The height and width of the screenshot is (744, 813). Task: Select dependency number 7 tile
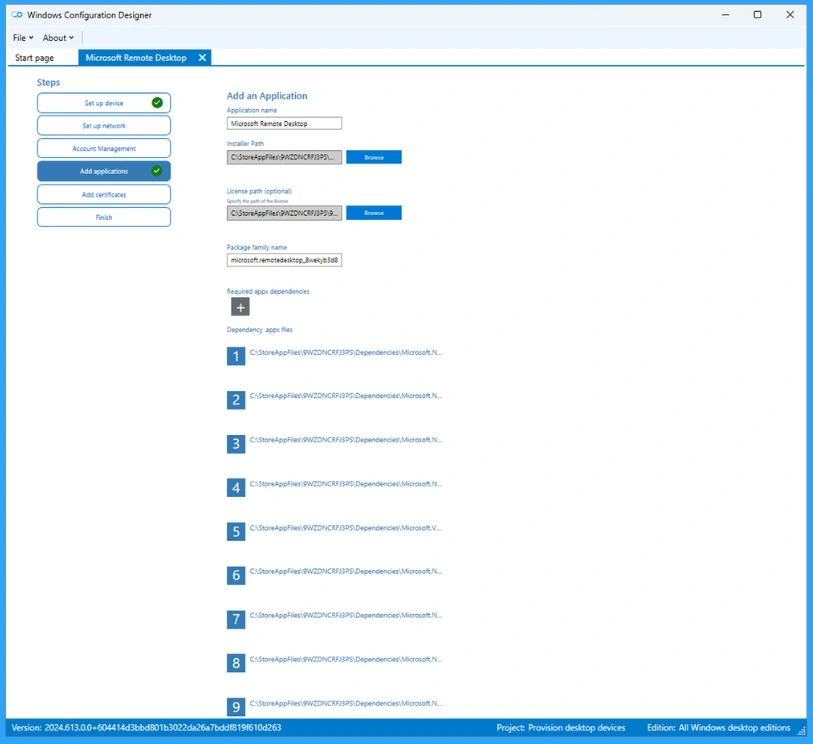236,619
